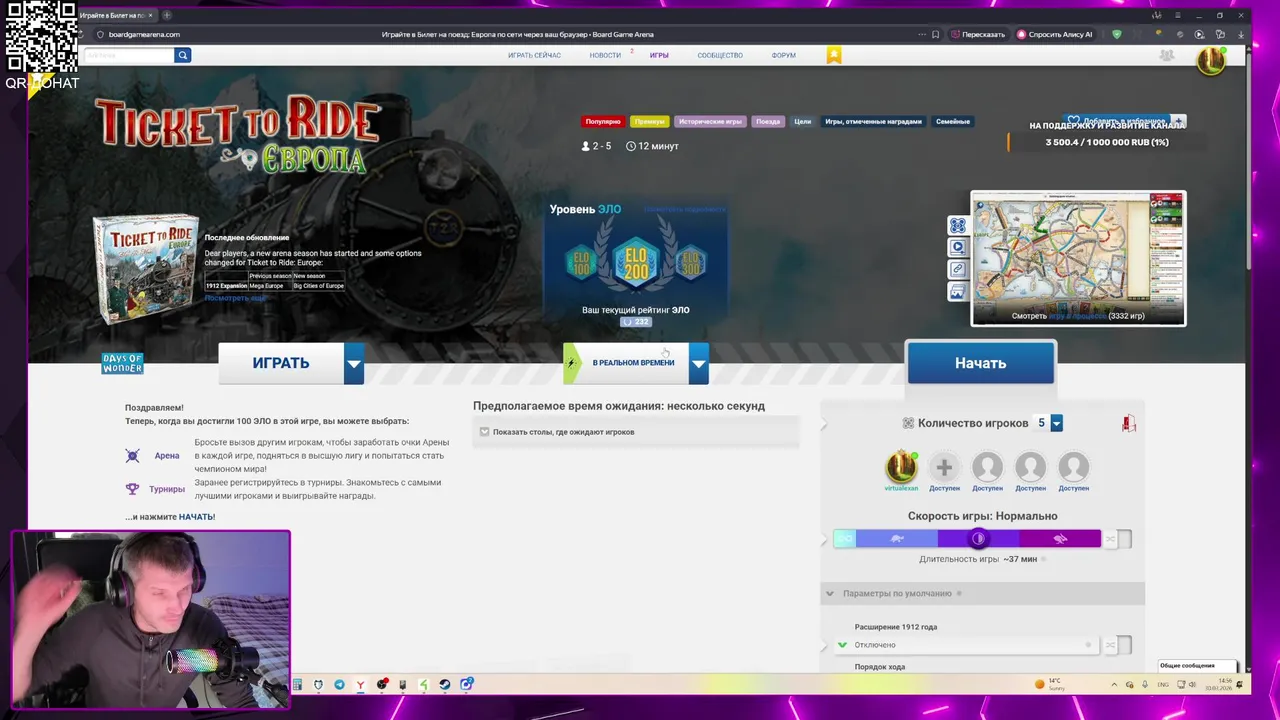Click the 'Исторические игры' tag
Image resolution: width=1280 pixels, height=720 pixels.
tap(710, 121)
